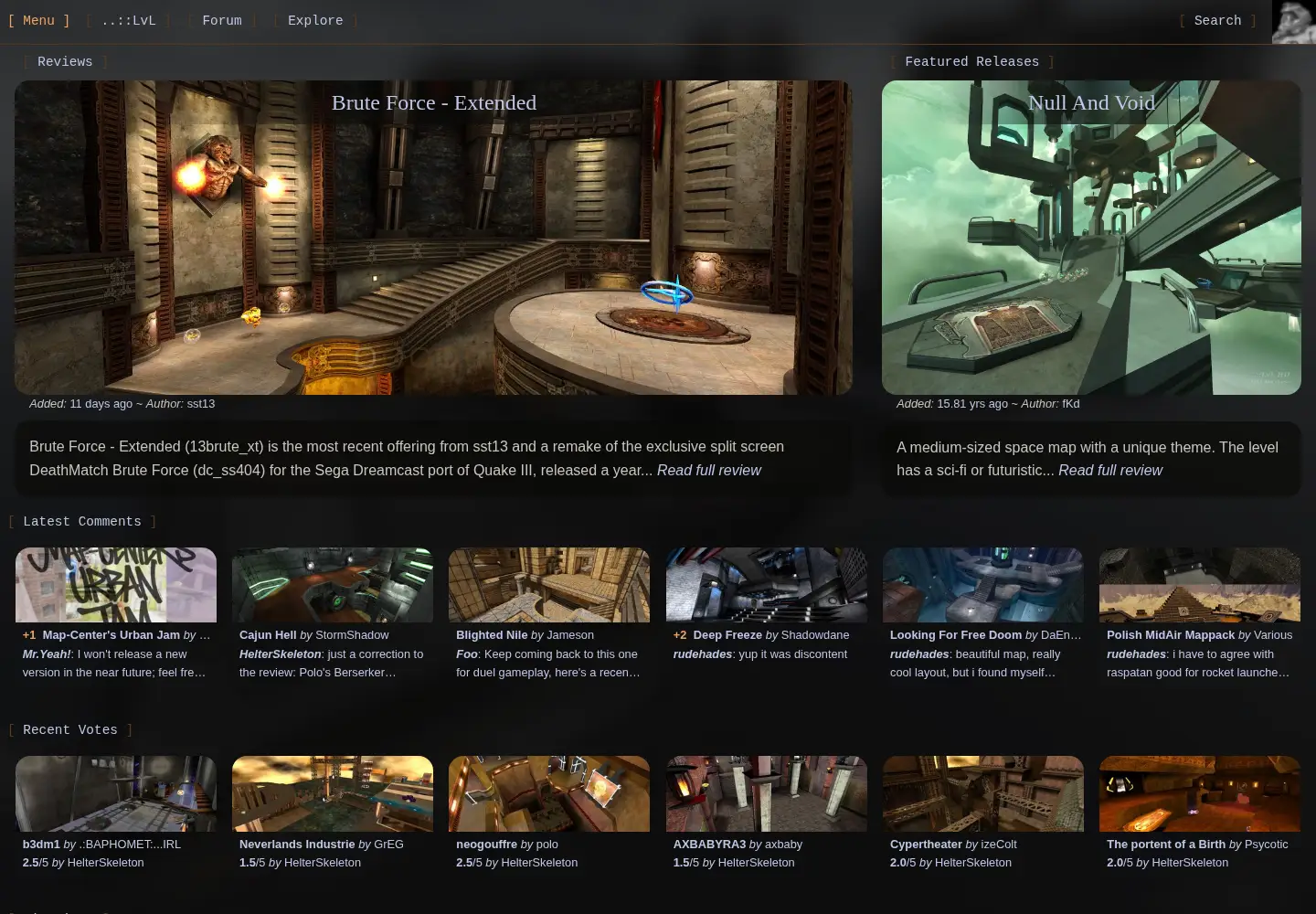Open Blighted Nile map thumbnail
This screenshot has height=914, width=1316.
549,585
